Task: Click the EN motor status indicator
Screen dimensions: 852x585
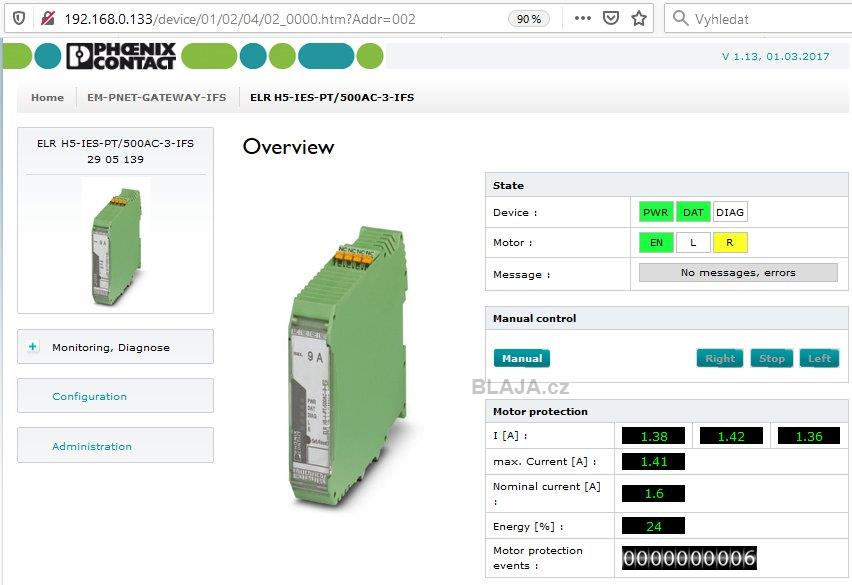Action: point(656,243)
